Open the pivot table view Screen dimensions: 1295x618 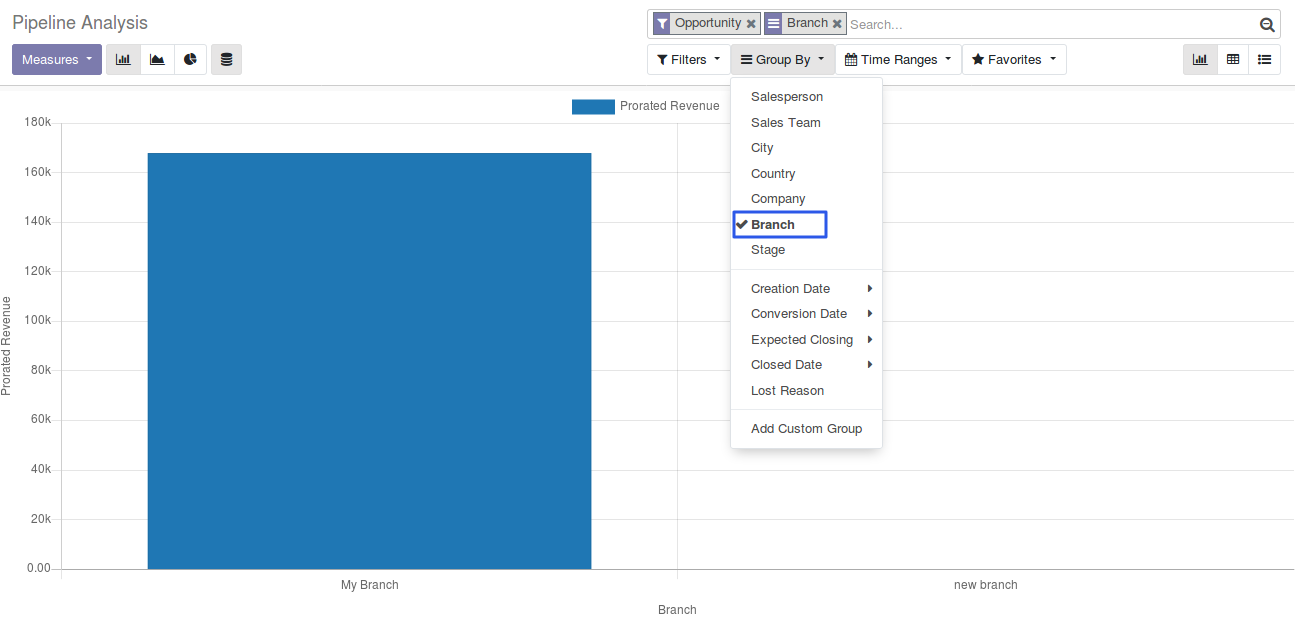pyautogui.click(x=1233, y=60)
